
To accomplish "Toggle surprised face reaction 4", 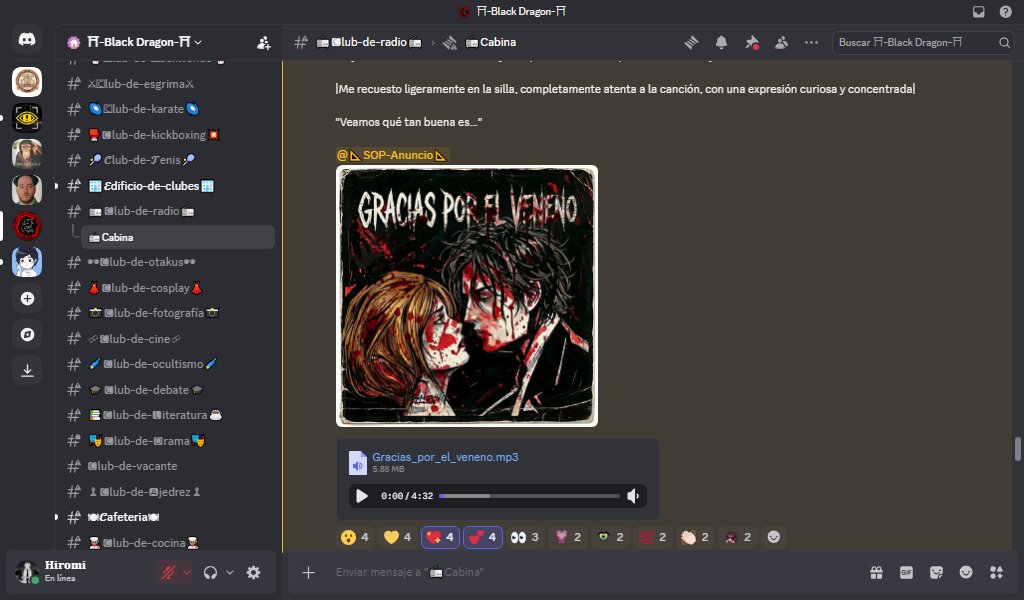I will pos(356,537).
